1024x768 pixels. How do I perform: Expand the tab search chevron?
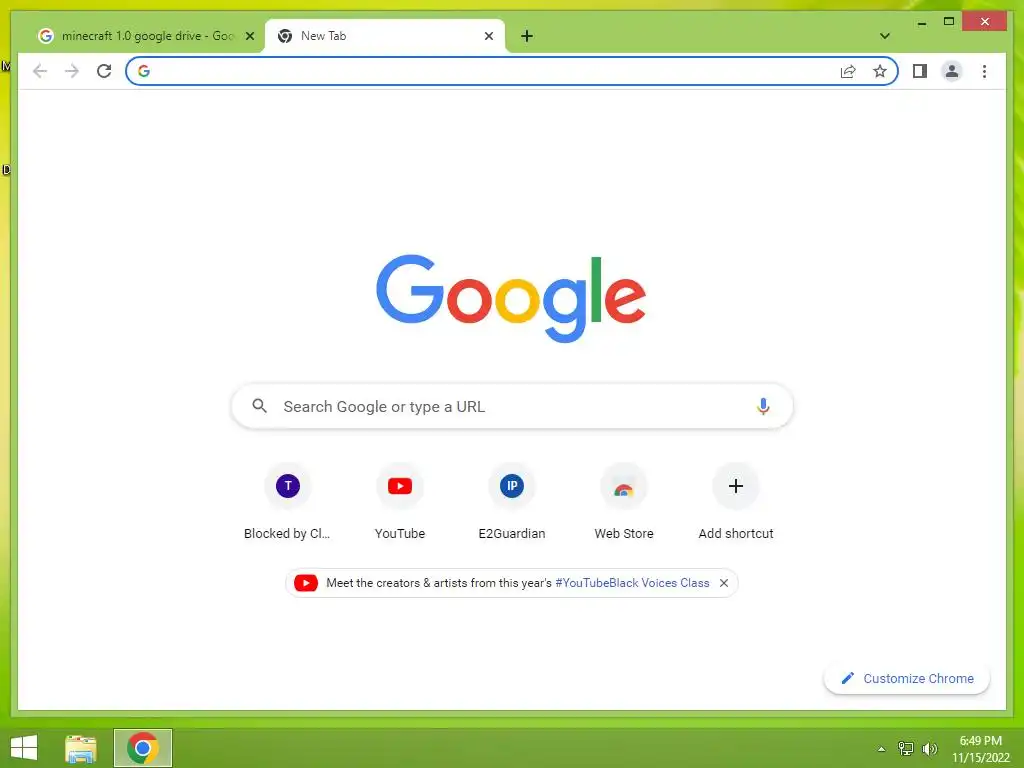point(884,36)
